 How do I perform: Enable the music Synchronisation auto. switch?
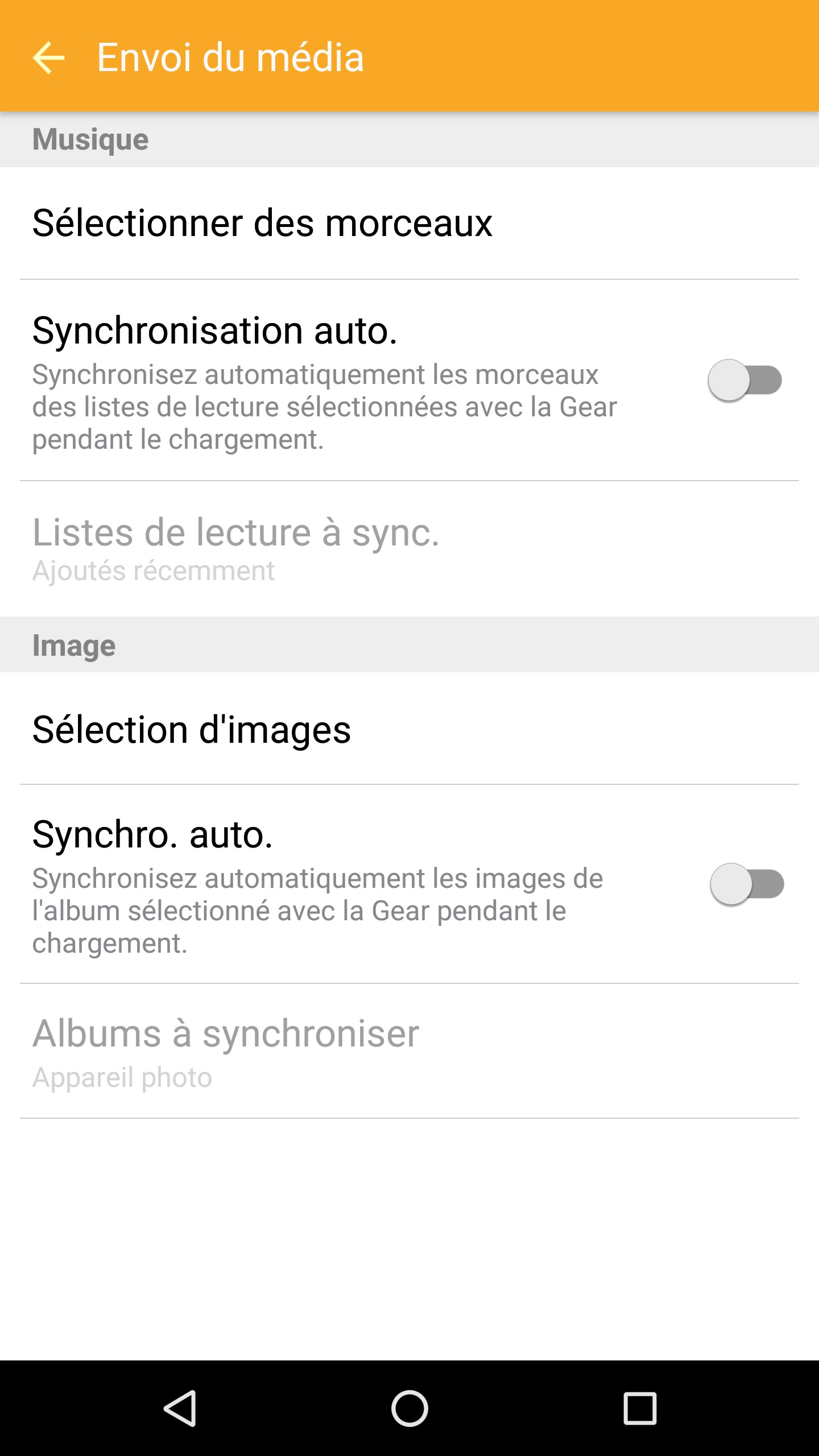tap(744, 380)
